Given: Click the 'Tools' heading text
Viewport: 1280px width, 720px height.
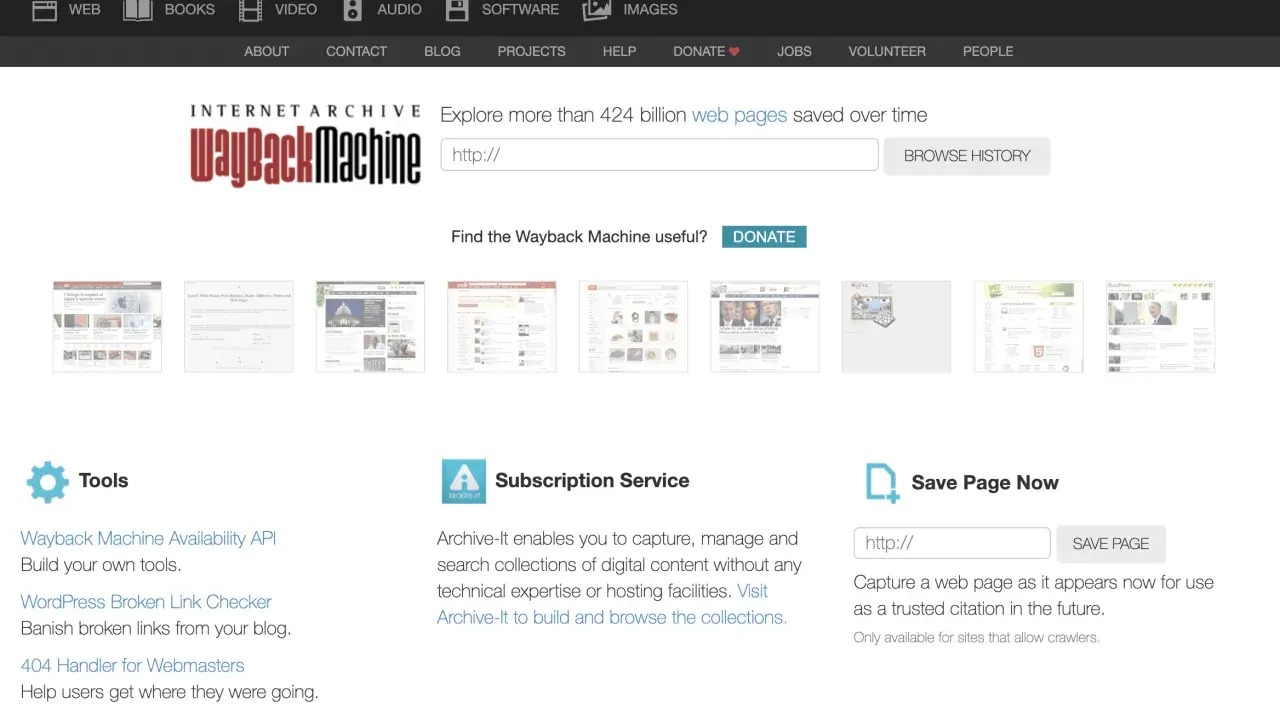Looking at the screenshot, I should pos(104,481).
